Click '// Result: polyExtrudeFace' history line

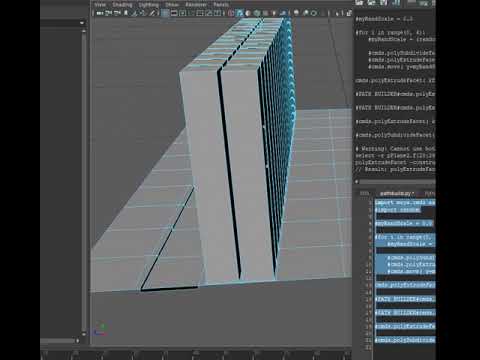point(395,169)
